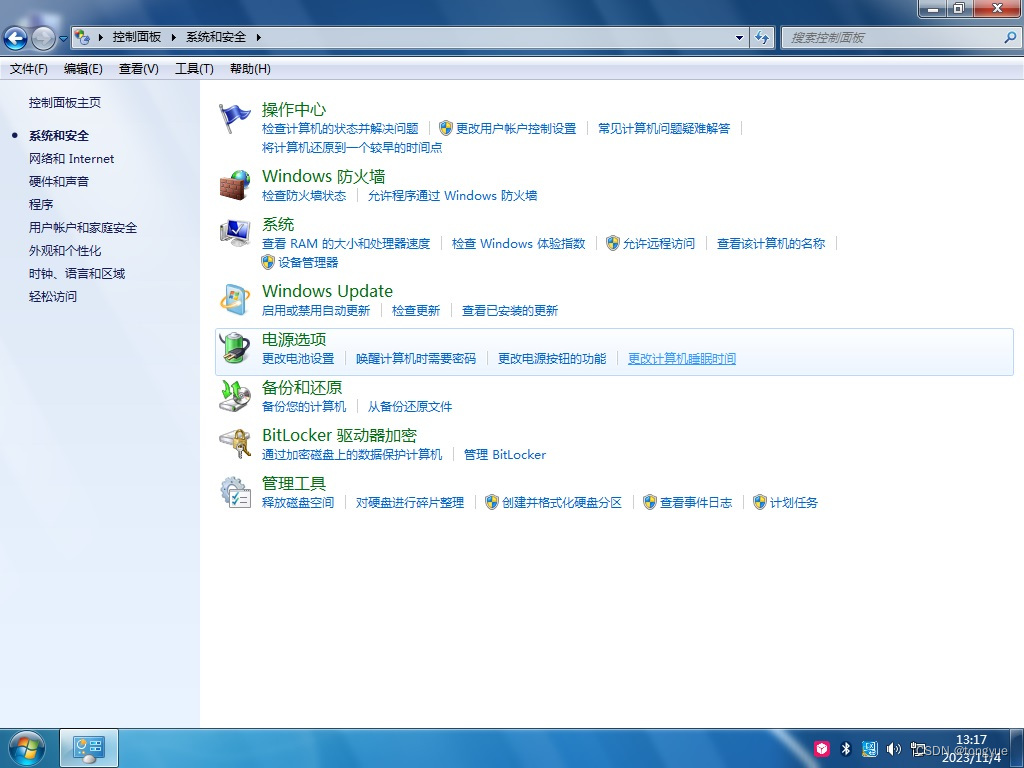Expand the arrow after 系统和安全 breadcrumb
Viewport: 1024px width, 768px height.
[259, 37]
